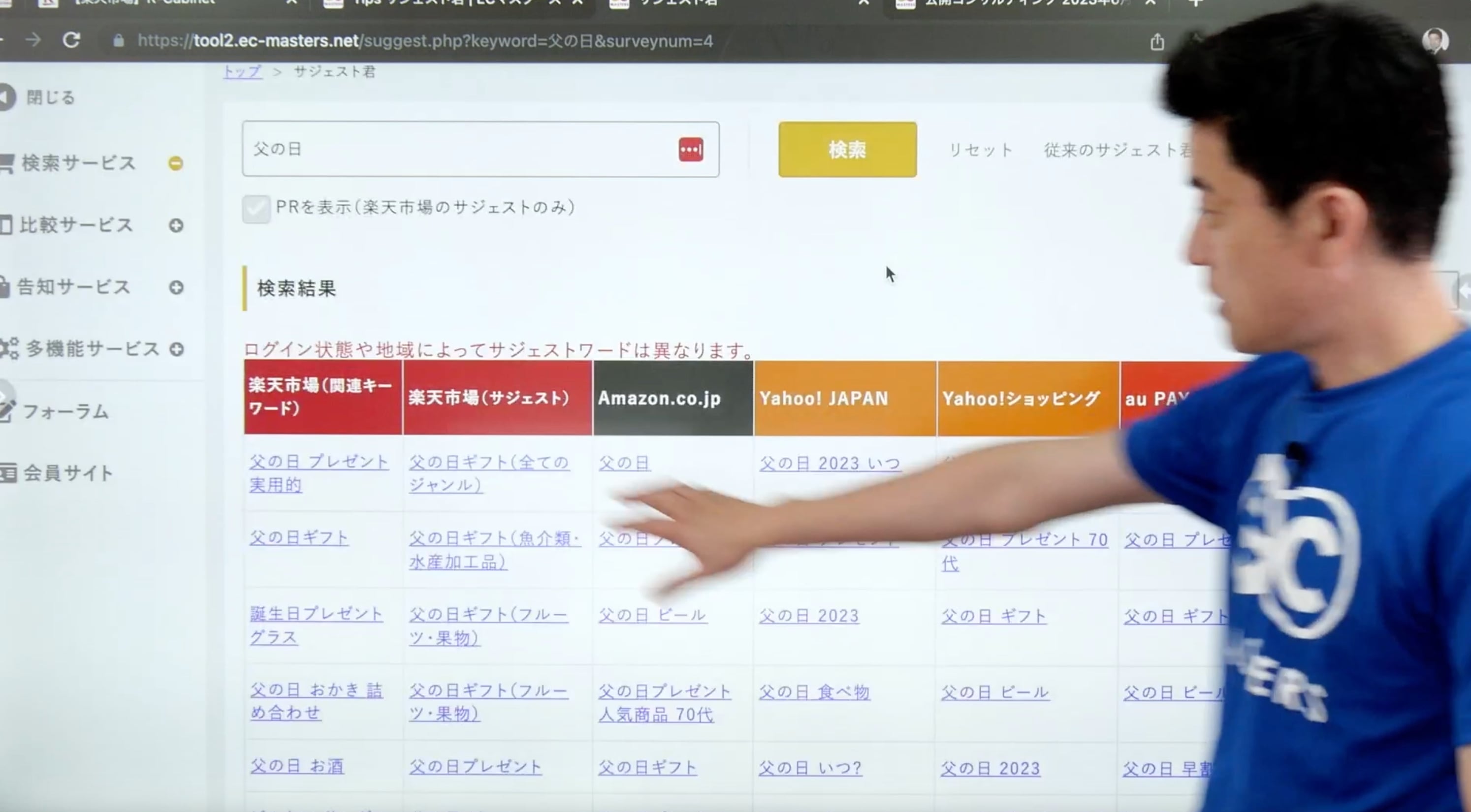Open 父の日 ビール in the Yahoo!ショッピング column

[995, 692]
